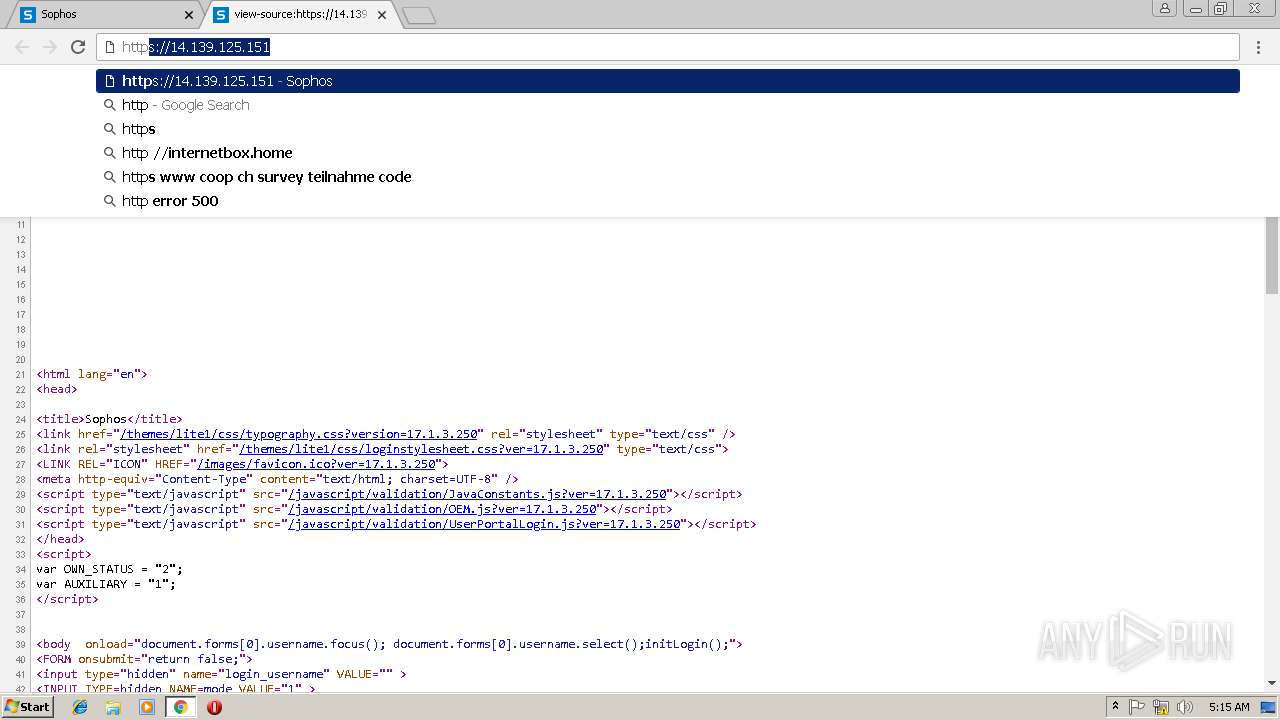
Task: Open the OEM.js script link
Action: (x=443, y=509)
